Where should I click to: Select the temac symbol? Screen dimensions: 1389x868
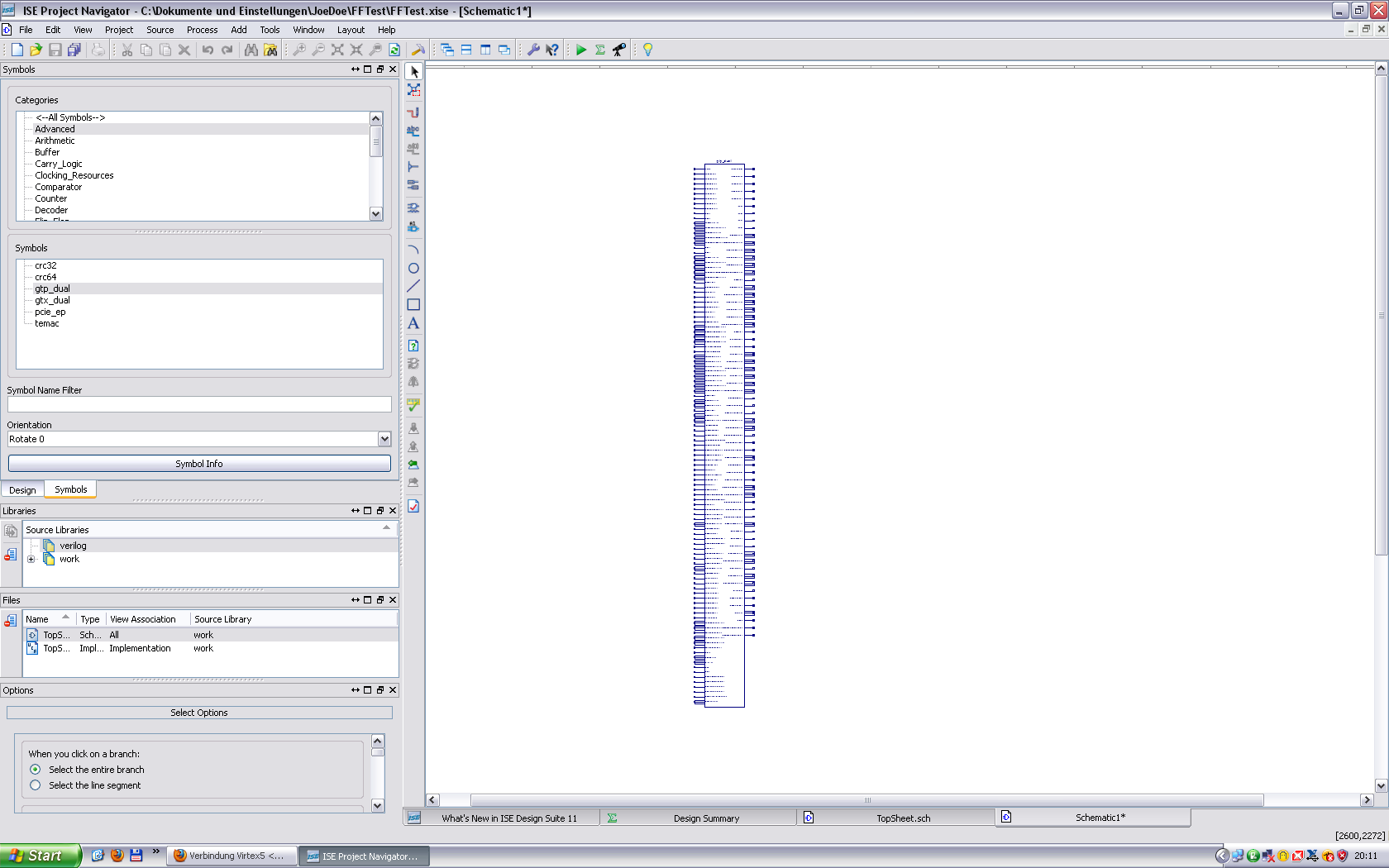[47, 323]
